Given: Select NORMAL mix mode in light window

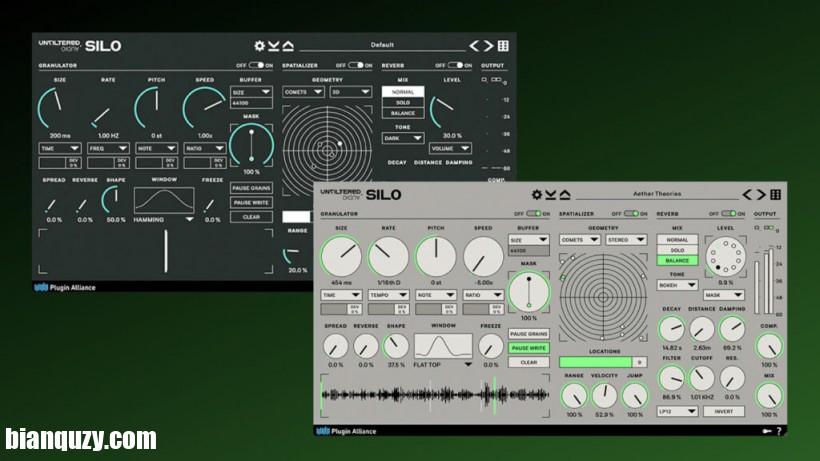Looking at the screenshot, I should pos(677,240).
